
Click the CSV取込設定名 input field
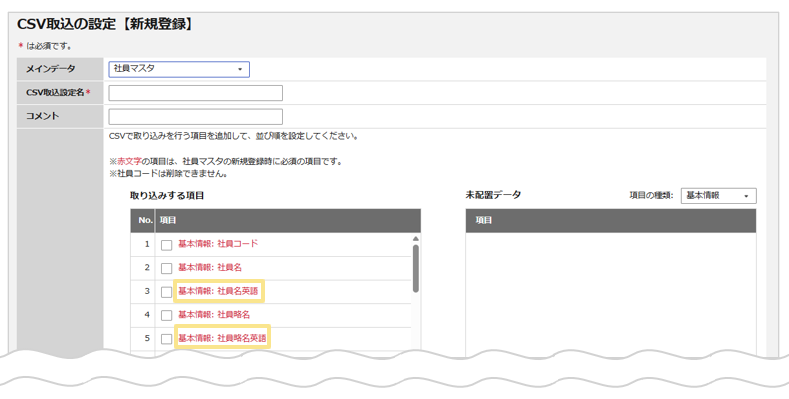click(195, 93)
